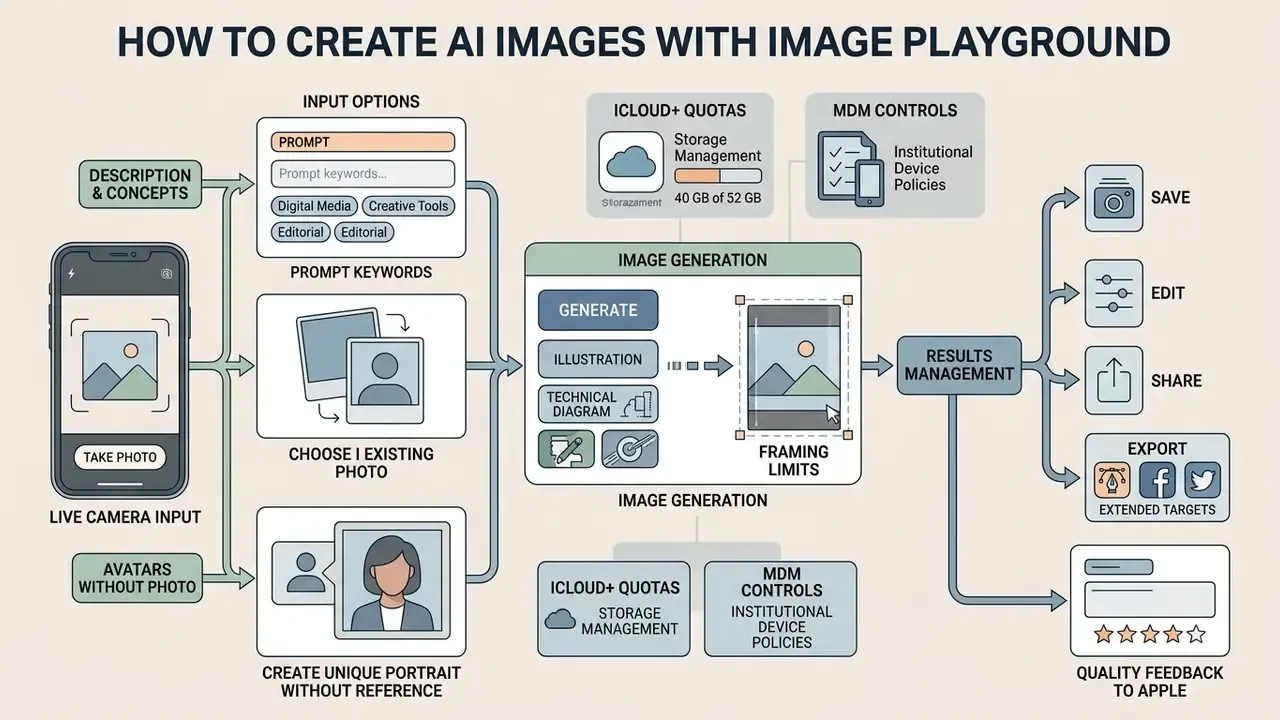Click the Institutional Device Policies text in top card
Screen dimensions: 1280x720
pos(933,168)
